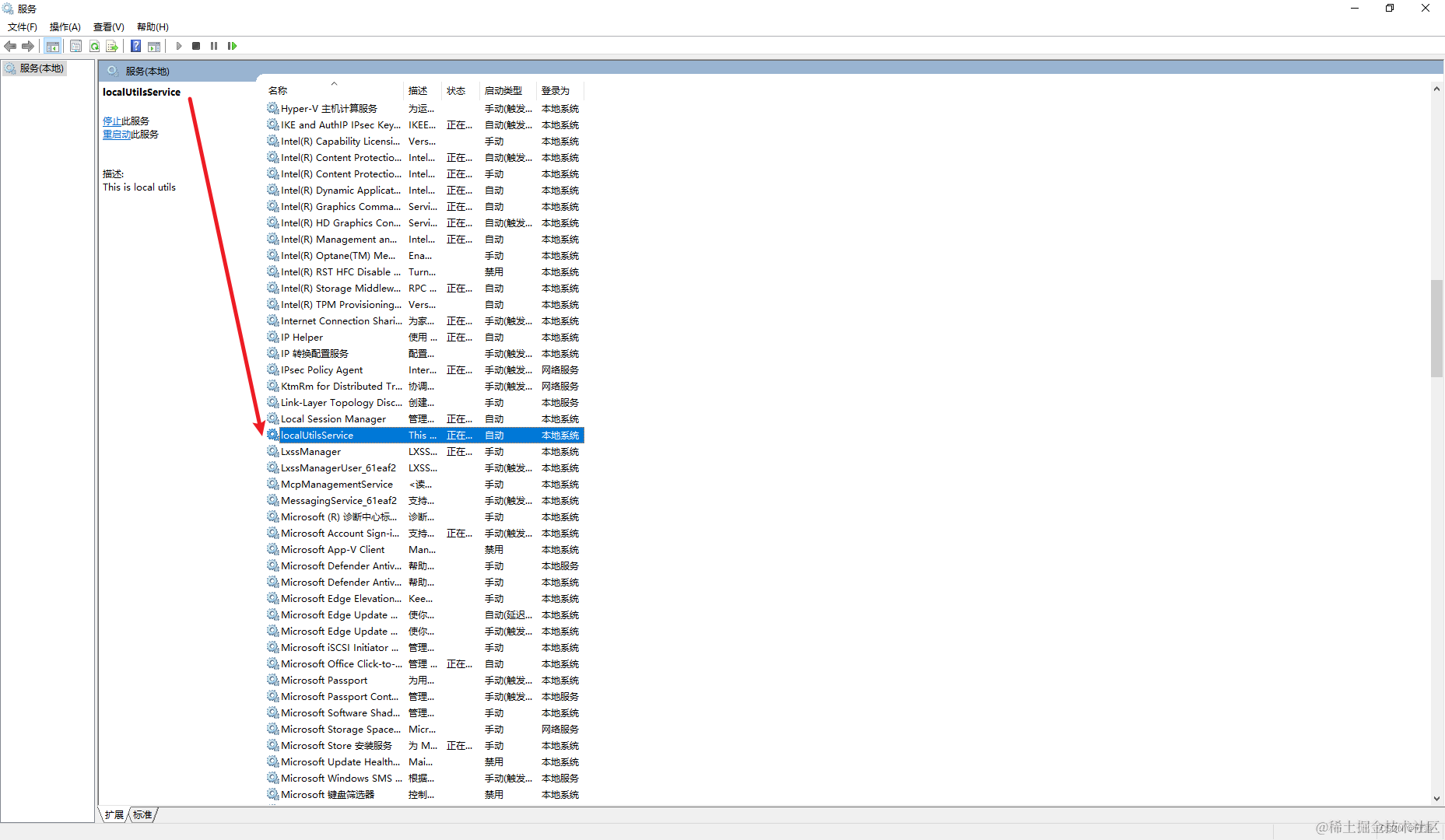
Task: Open the 文件(F) menu
Action: 23,27
